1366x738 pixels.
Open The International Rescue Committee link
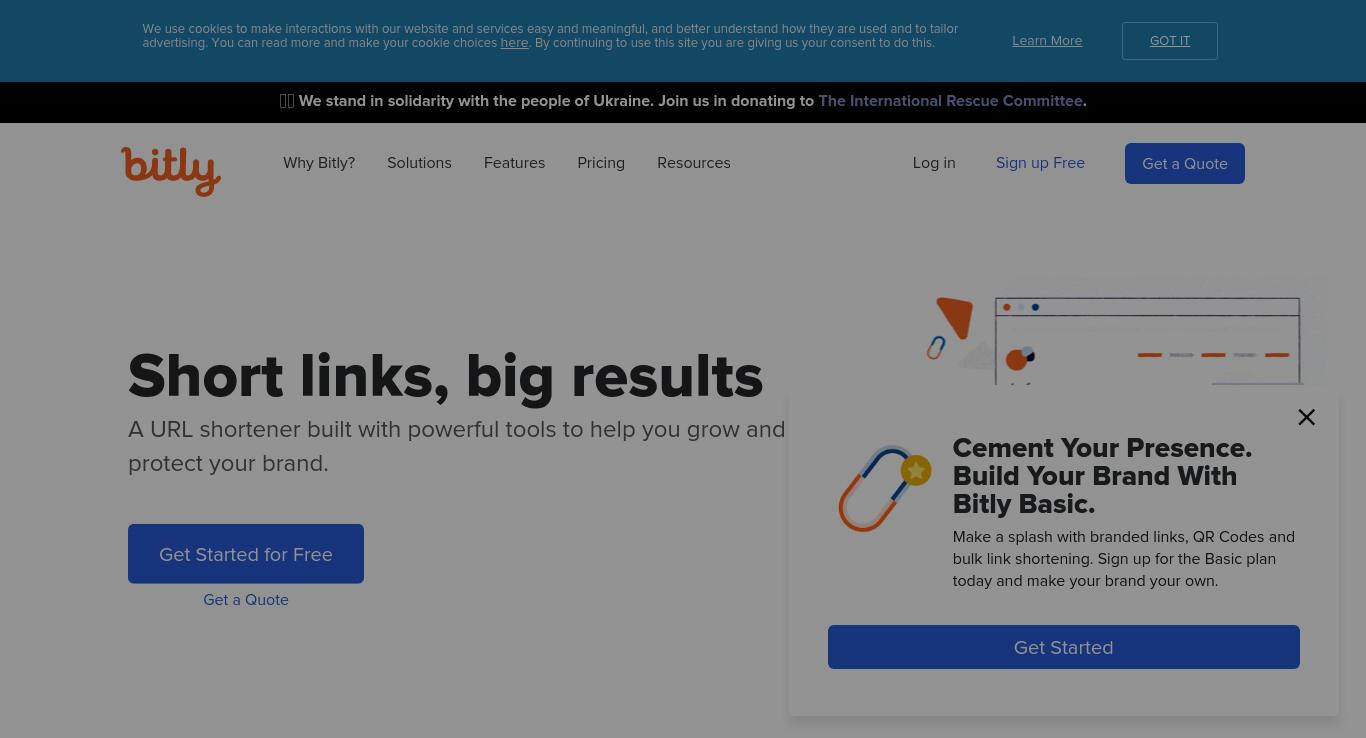(x=950, y=101)
